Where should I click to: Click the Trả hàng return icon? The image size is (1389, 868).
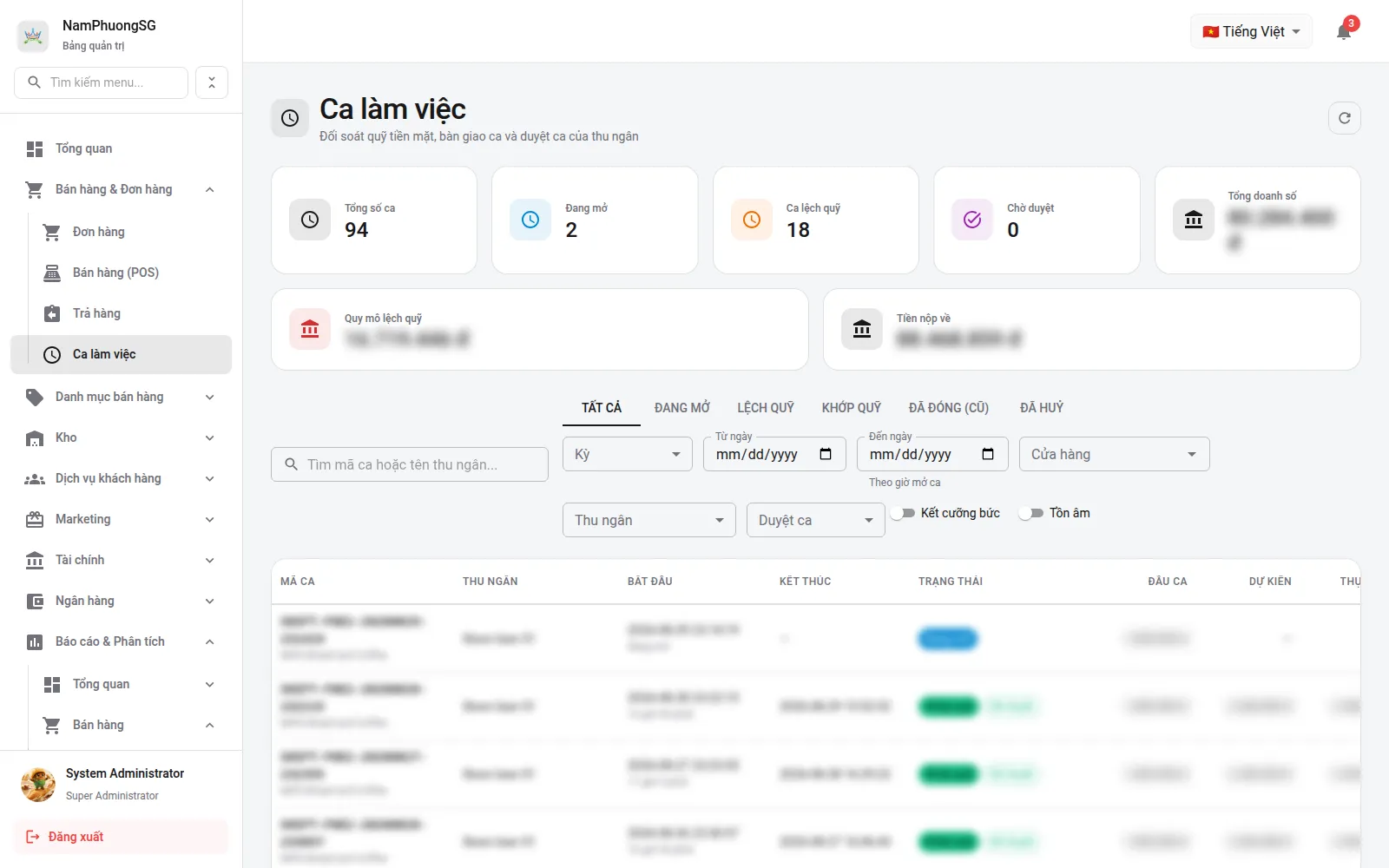click(52, 314)
